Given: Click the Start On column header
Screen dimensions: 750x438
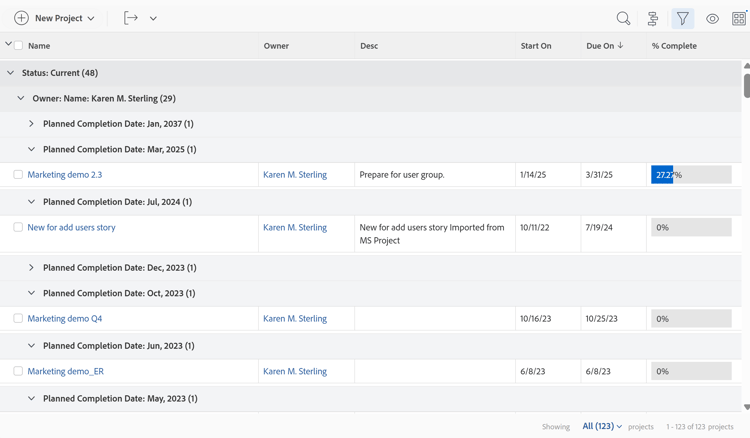Looking at the screenshot, I should [x=536, y=46].
